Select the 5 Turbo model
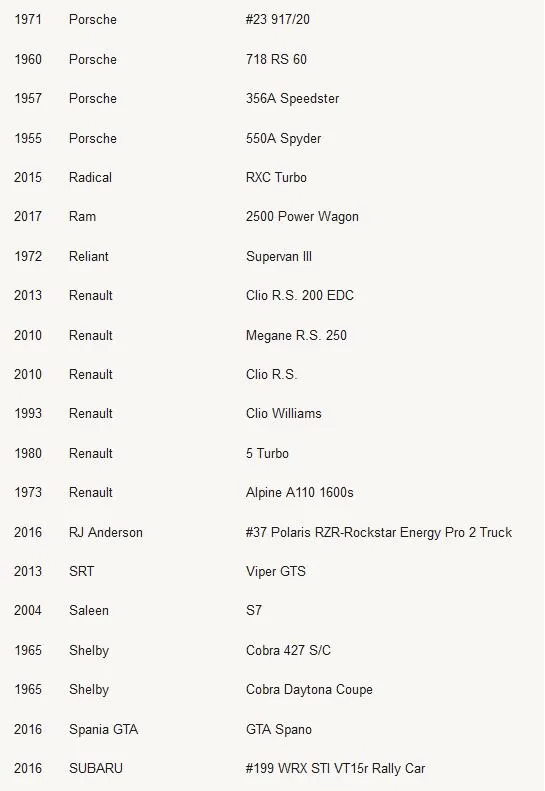 tap(267, 454)
